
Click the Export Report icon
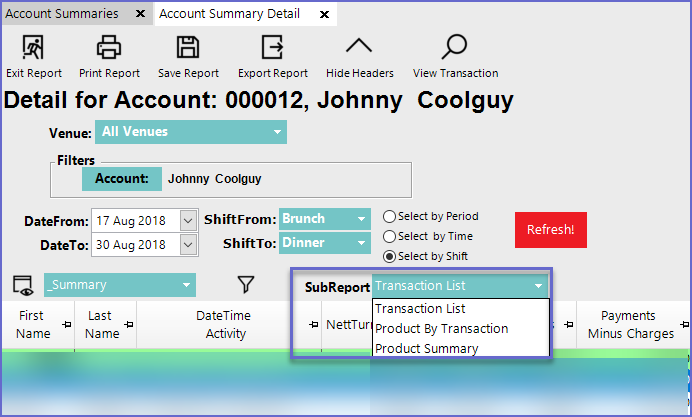(x=272, y=47)
